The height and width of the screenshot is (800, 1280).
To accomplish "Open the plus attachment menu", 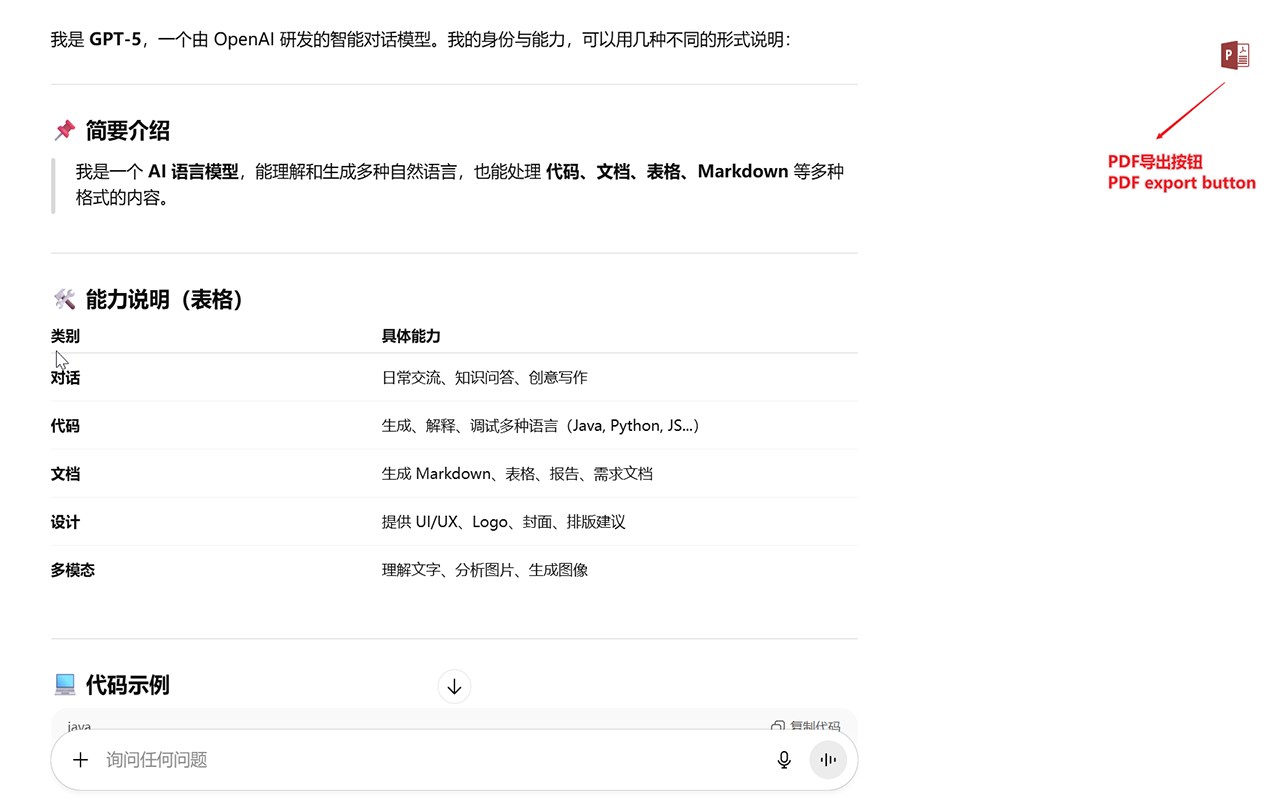I will point(81,760).
